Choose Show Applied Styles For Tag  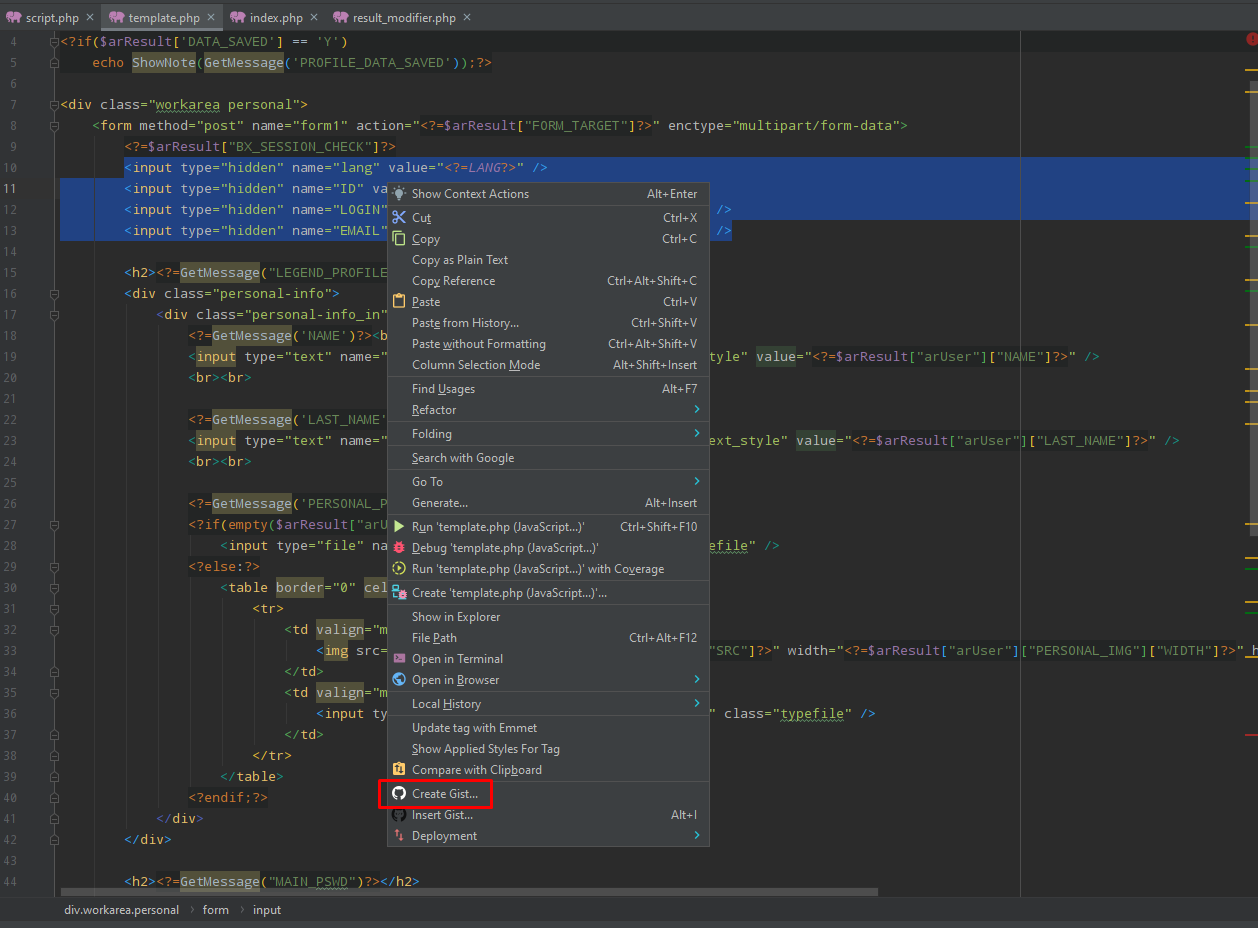click(x=548, y=749)
